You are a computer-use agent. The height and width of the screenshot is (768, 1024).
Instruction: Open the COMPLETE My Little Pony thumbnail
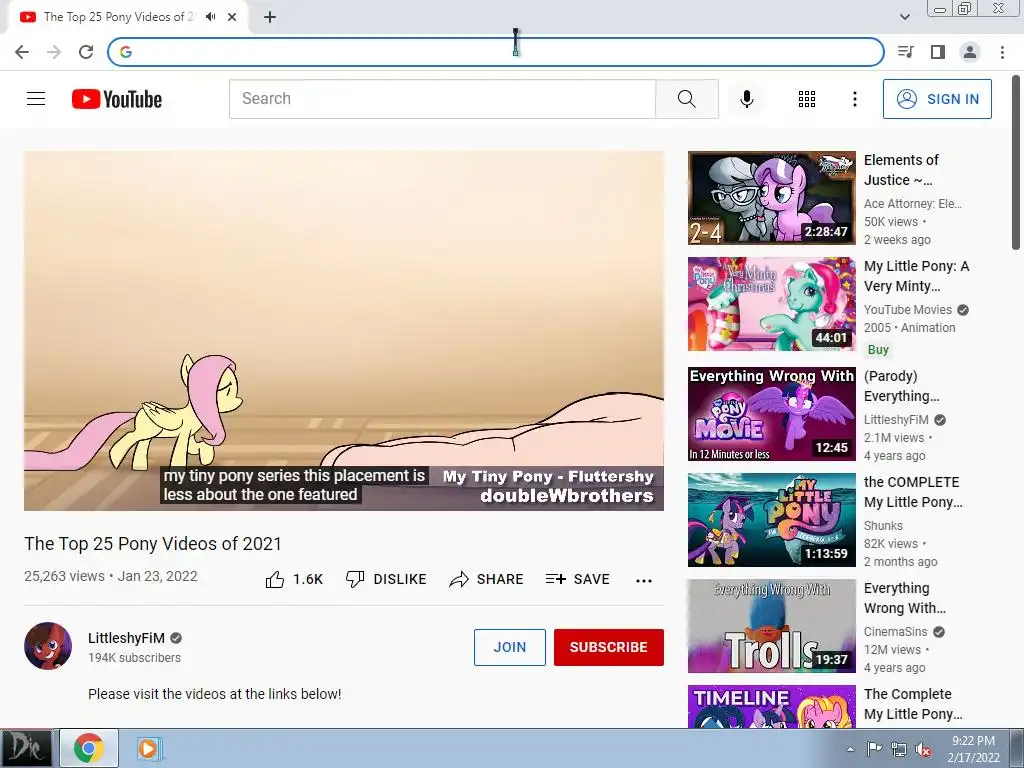[x=771, y=520]
